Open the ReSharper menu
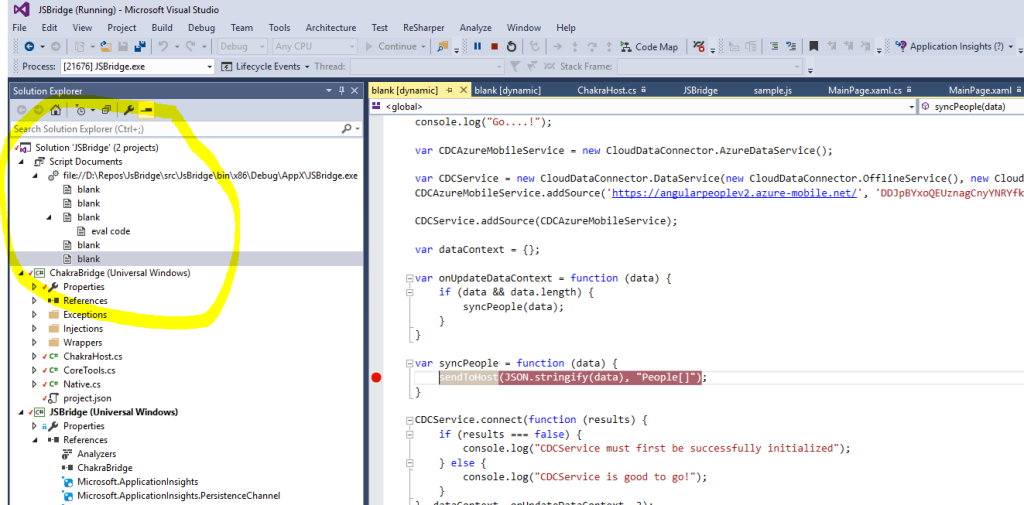 pyautogui.click(x=424, y=28)
